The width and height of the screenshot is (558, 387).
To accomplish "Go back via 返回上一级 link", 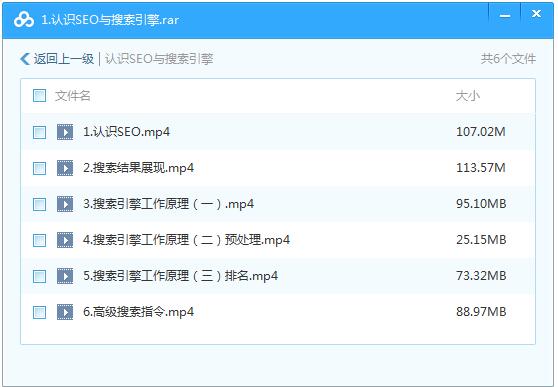I will [64, 59].
